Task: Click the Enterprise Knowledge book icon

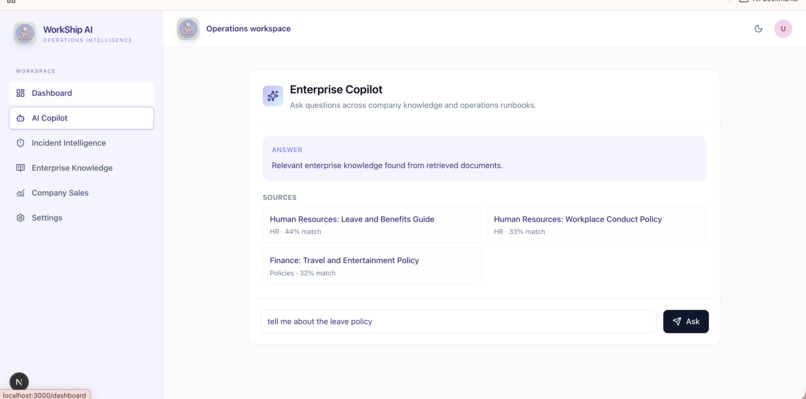Action: point(21,168)
